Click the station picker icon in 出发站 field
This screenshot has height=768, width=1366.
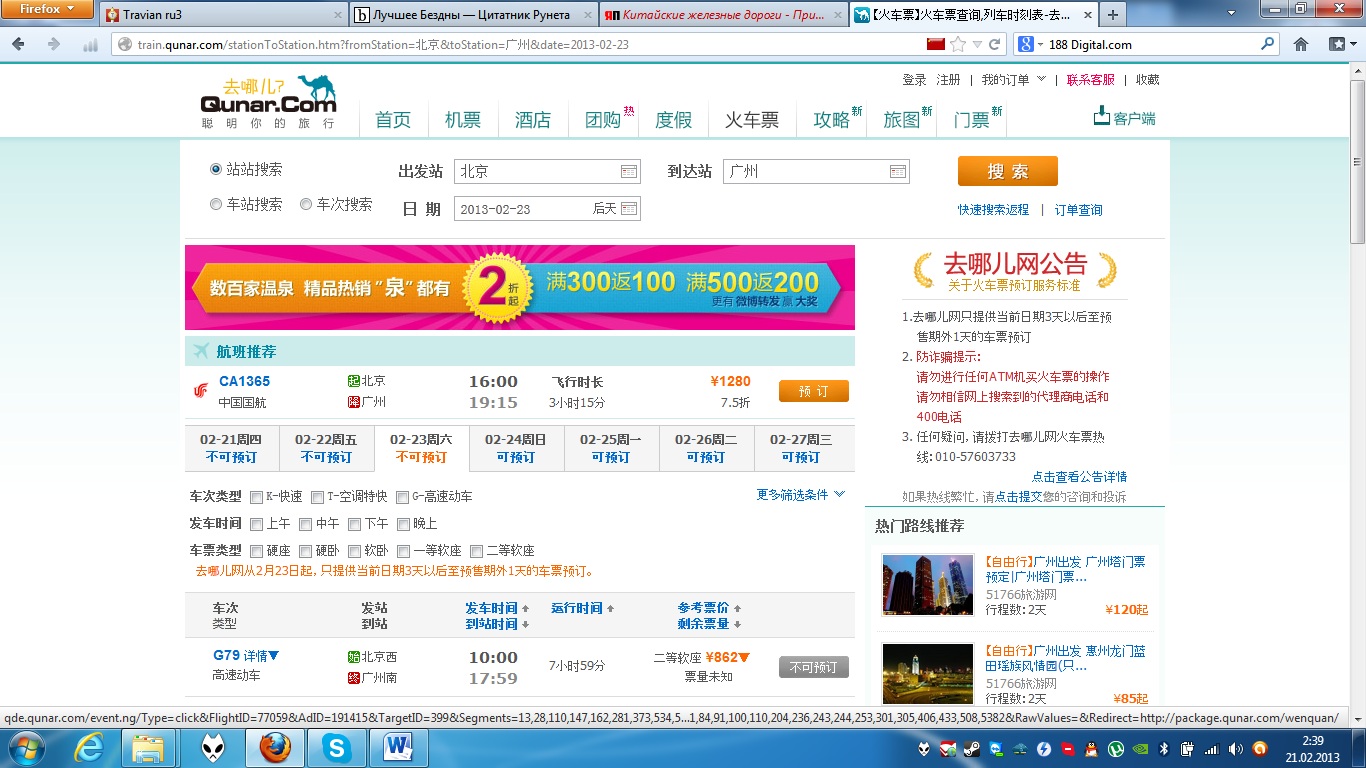pyautogui.click(x=629, y=171)
